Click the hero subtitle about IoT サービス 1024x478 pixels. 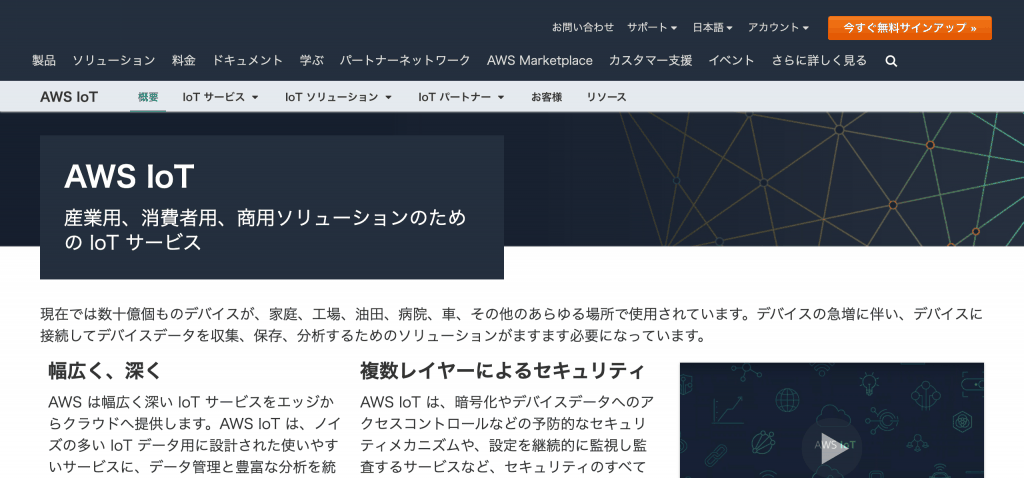point(266,230)
